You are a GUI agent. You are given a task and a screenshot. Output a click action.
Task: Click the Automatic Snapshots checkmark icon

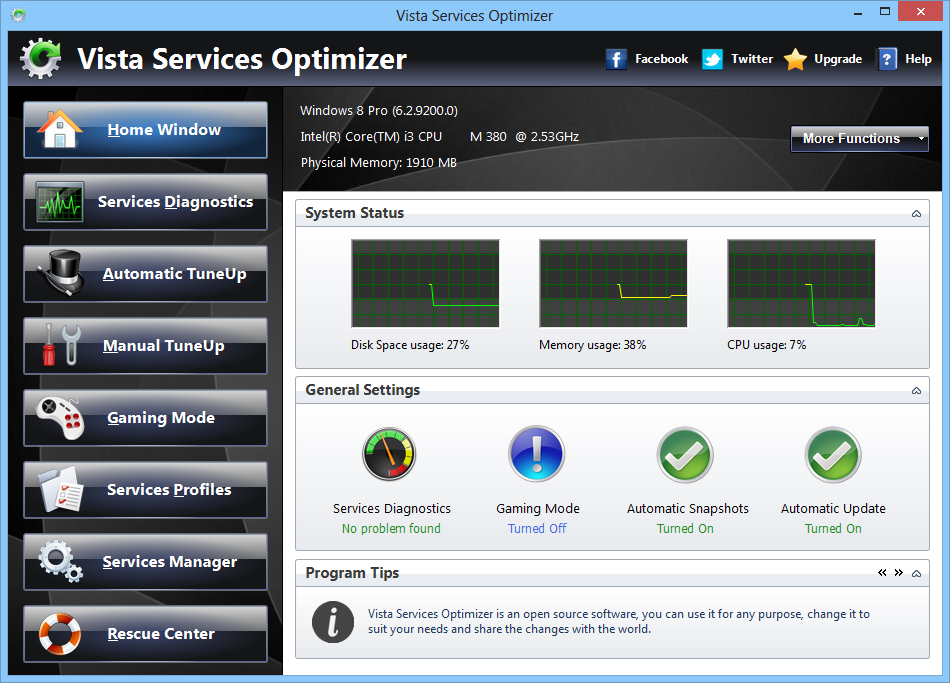point(685,455)
